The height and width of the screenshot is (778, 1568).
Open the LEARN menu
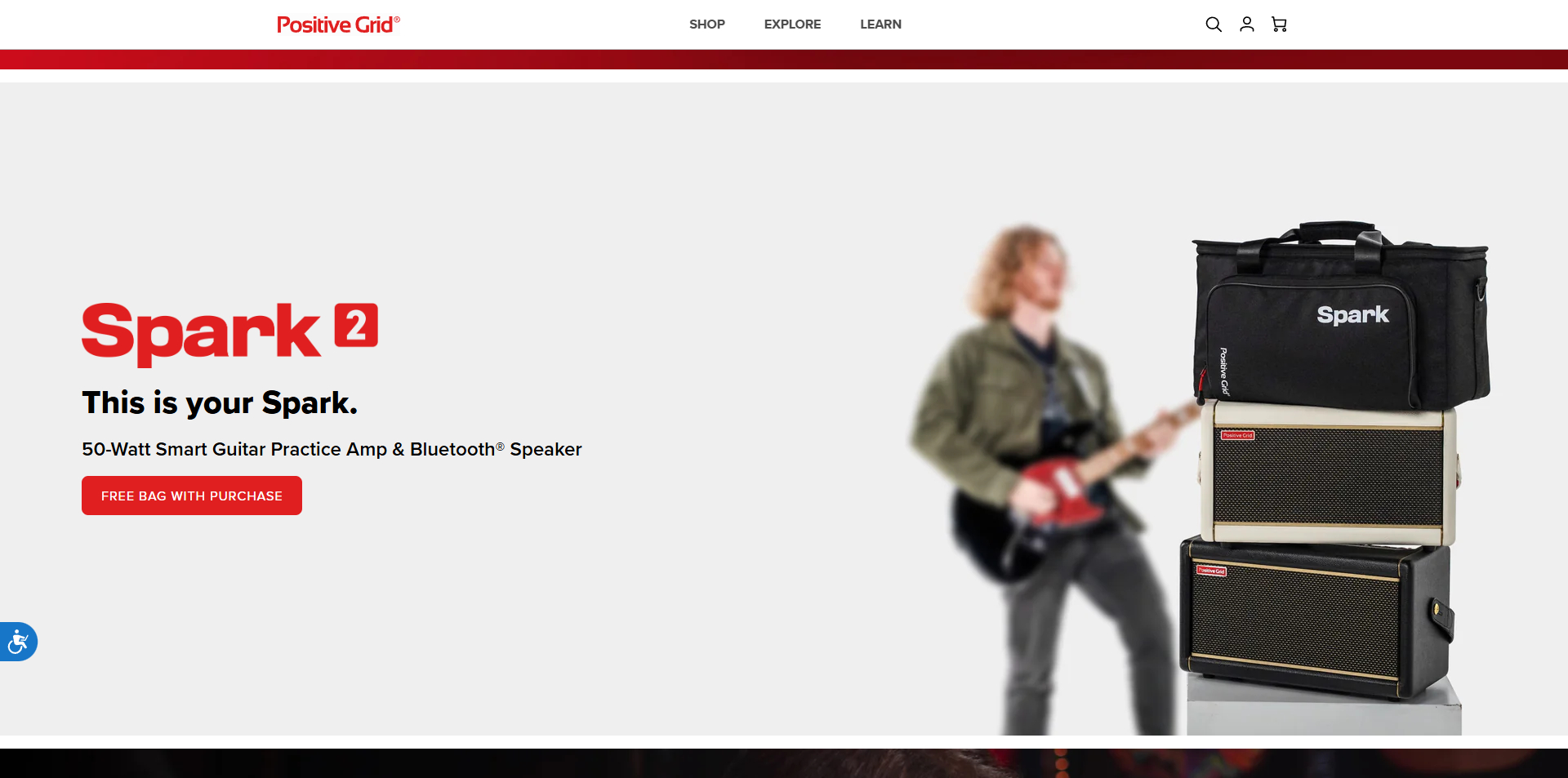click(880, 24)
